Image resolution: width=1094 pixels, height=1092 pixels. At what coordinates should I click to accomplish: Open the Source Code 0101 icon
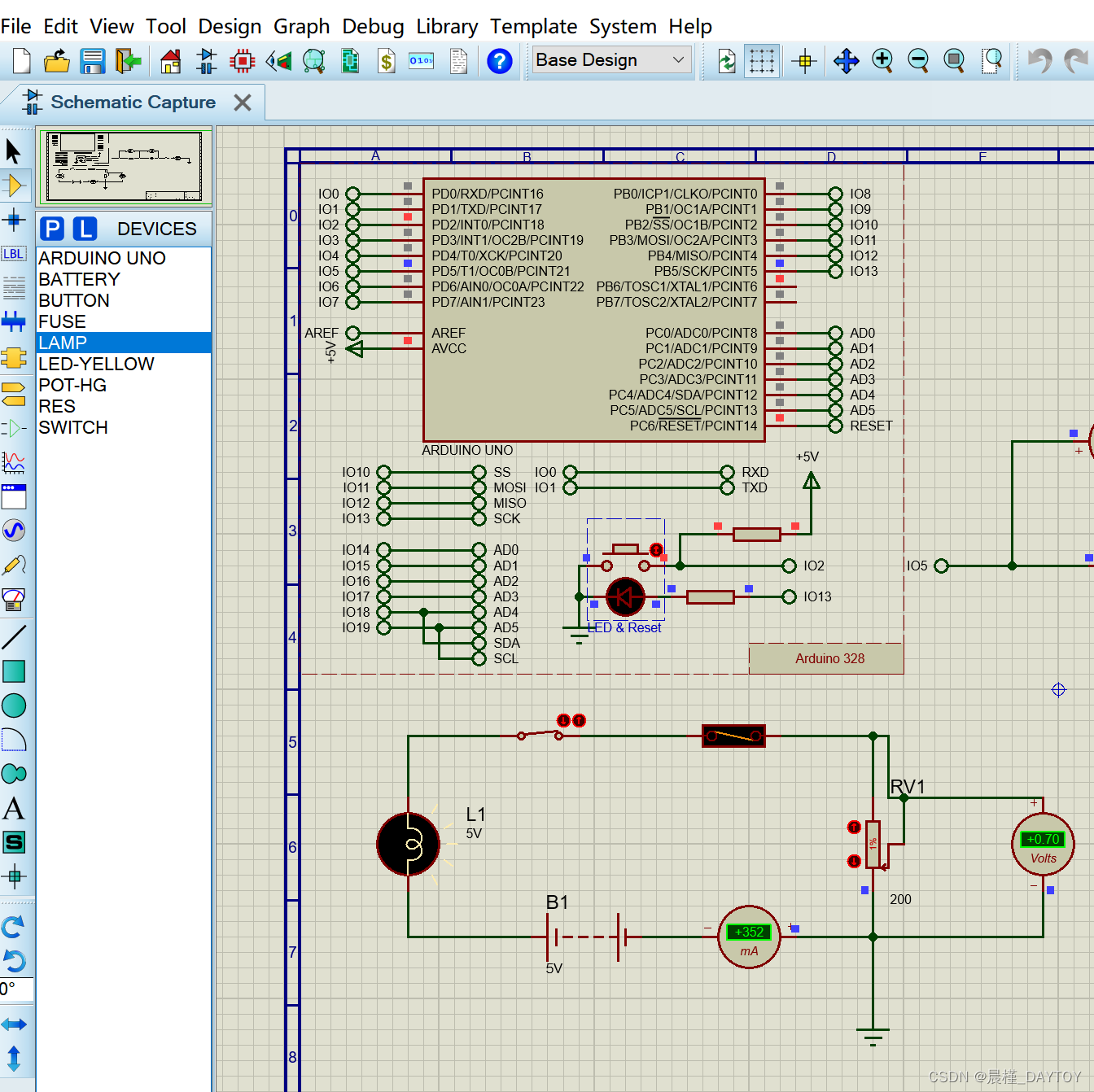pos(422,61)
